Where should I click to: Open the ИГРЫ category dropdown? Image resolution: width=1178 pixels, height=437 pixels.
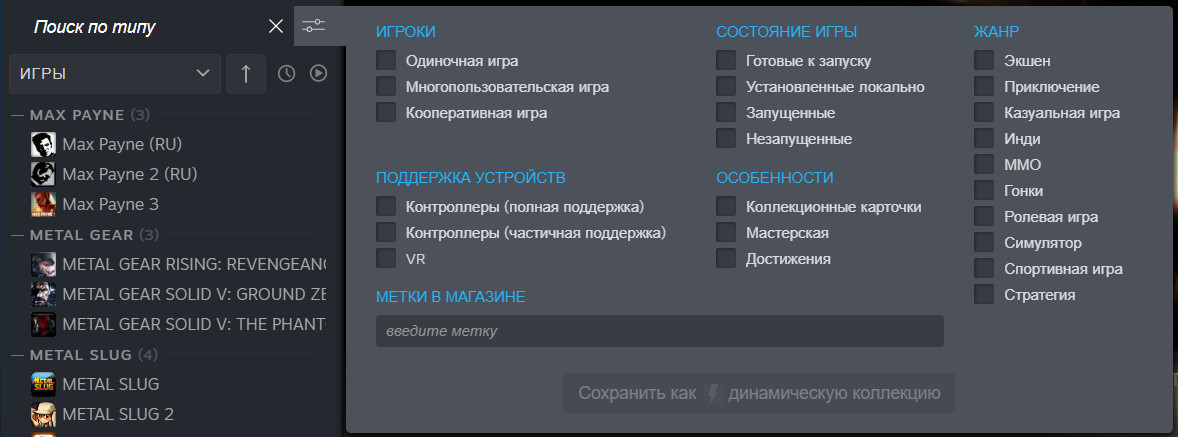pos(114,73)
